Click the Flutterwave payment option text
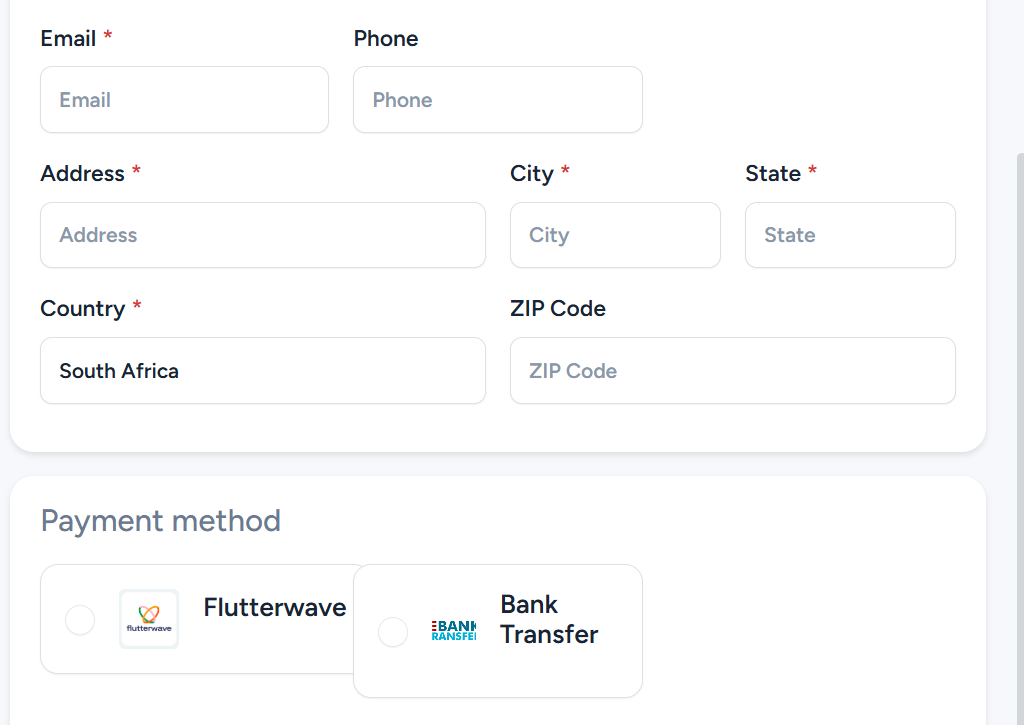Screen dimensions: 1024x725 [275, 608]
